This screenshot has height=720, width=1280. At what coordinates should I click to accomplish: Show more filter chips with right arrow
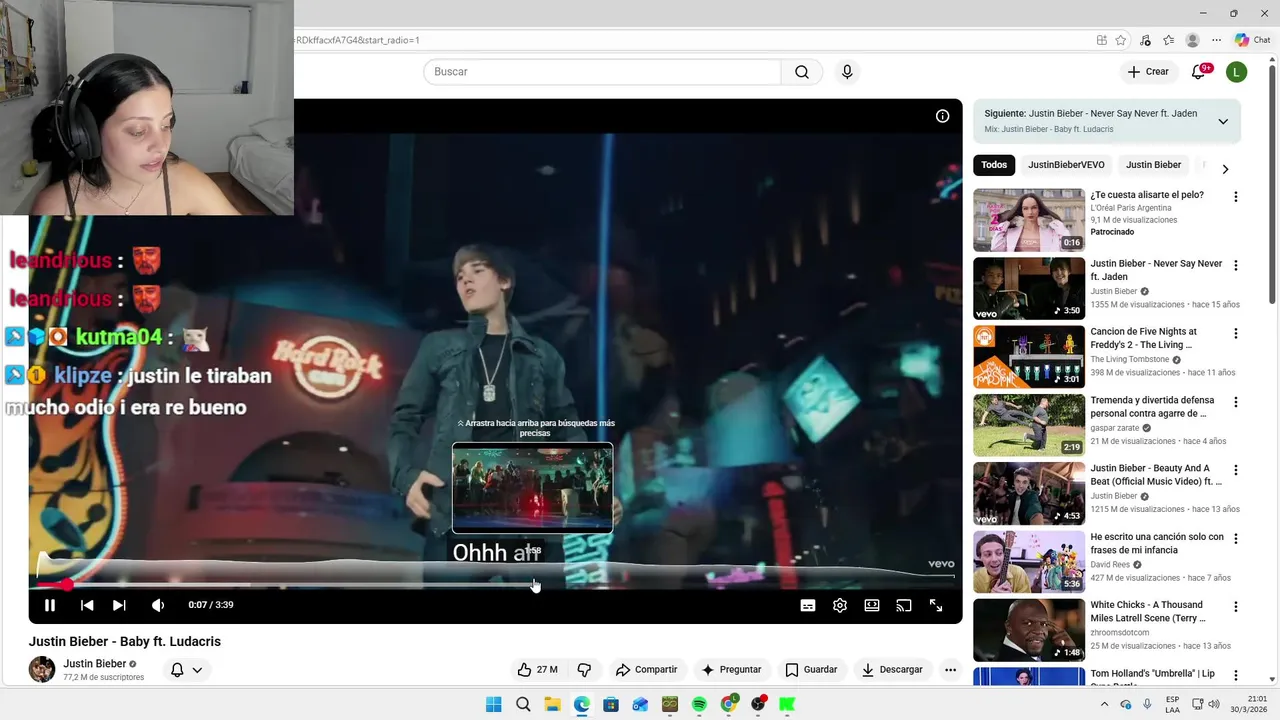(x=1225, y=169)
